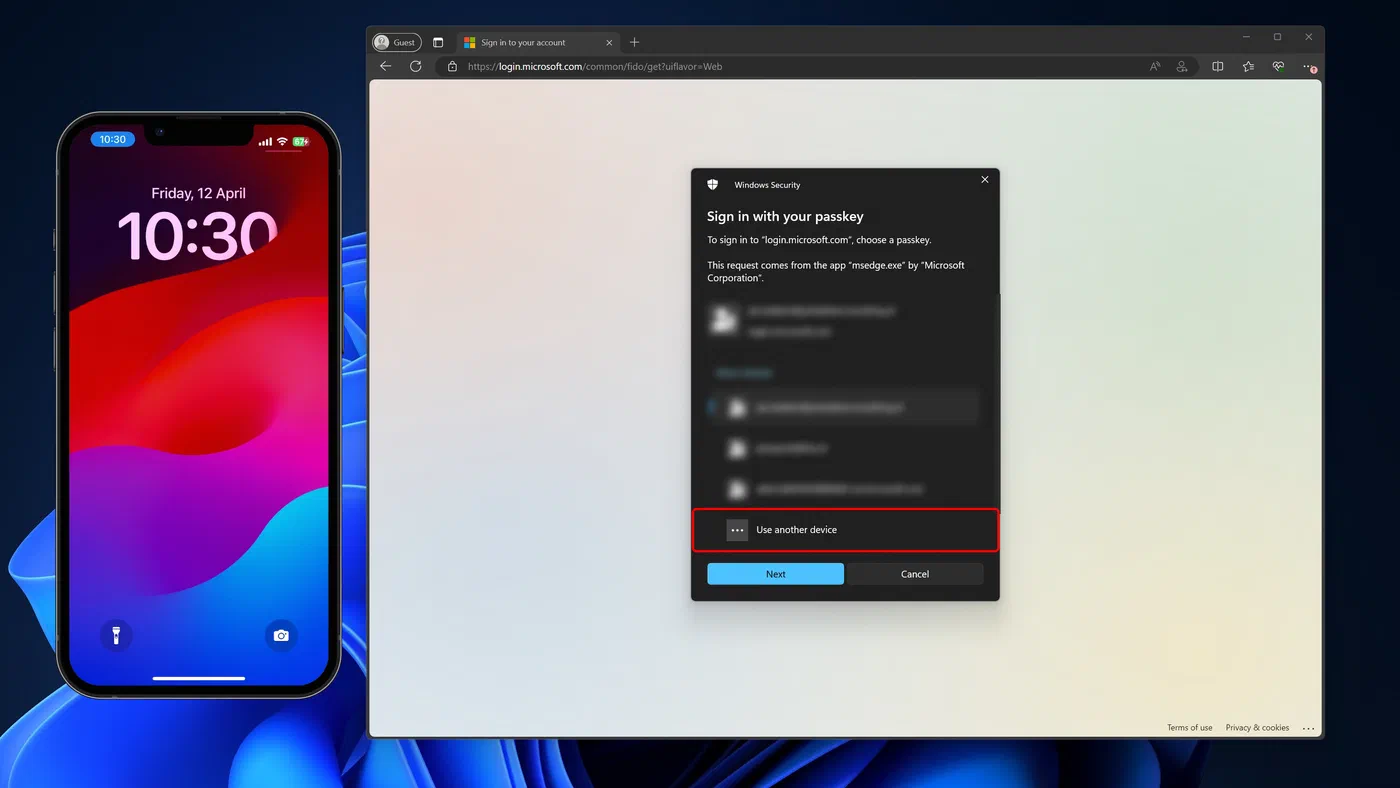
Task: Open more options ellipsis beside Privacy & cookies
Action: [x=1308, y=728]
